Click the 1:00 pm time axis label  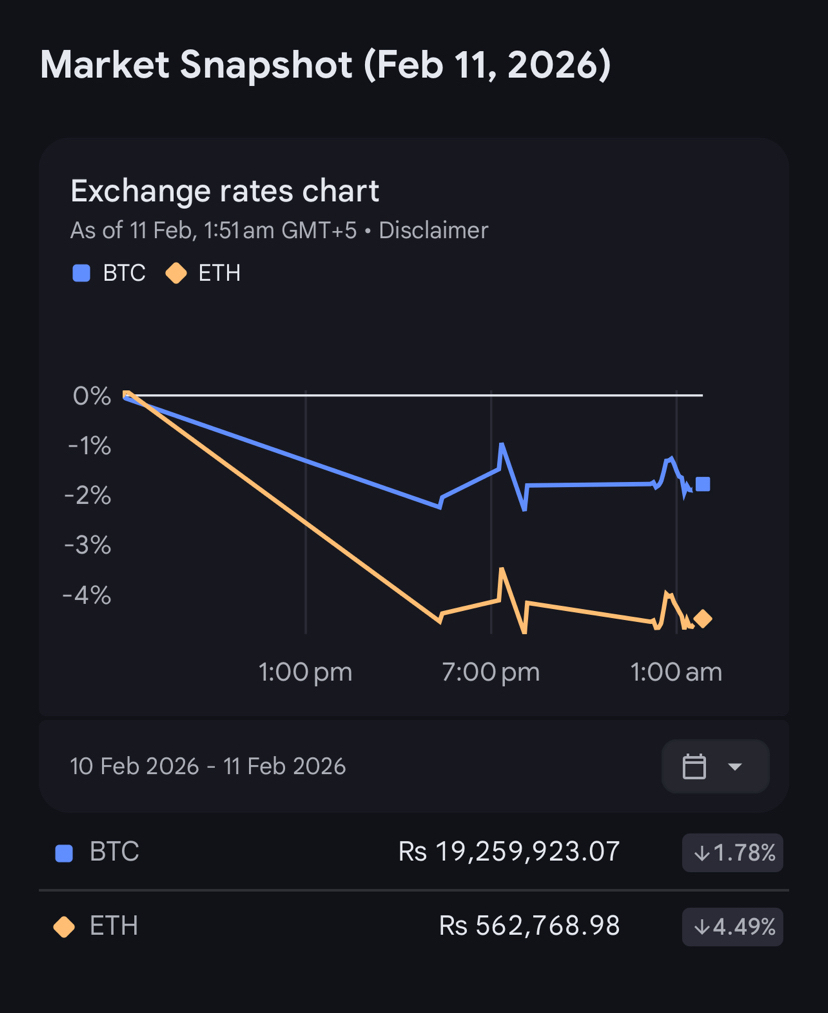(305, 672)
